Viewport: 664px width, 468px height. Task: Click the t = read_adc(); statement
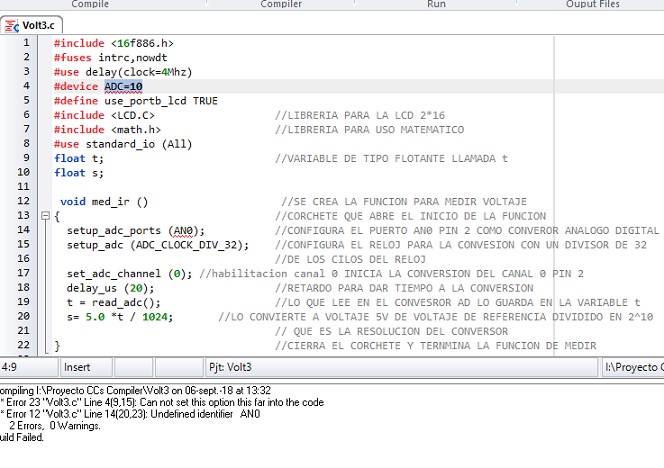pos(113,303)
